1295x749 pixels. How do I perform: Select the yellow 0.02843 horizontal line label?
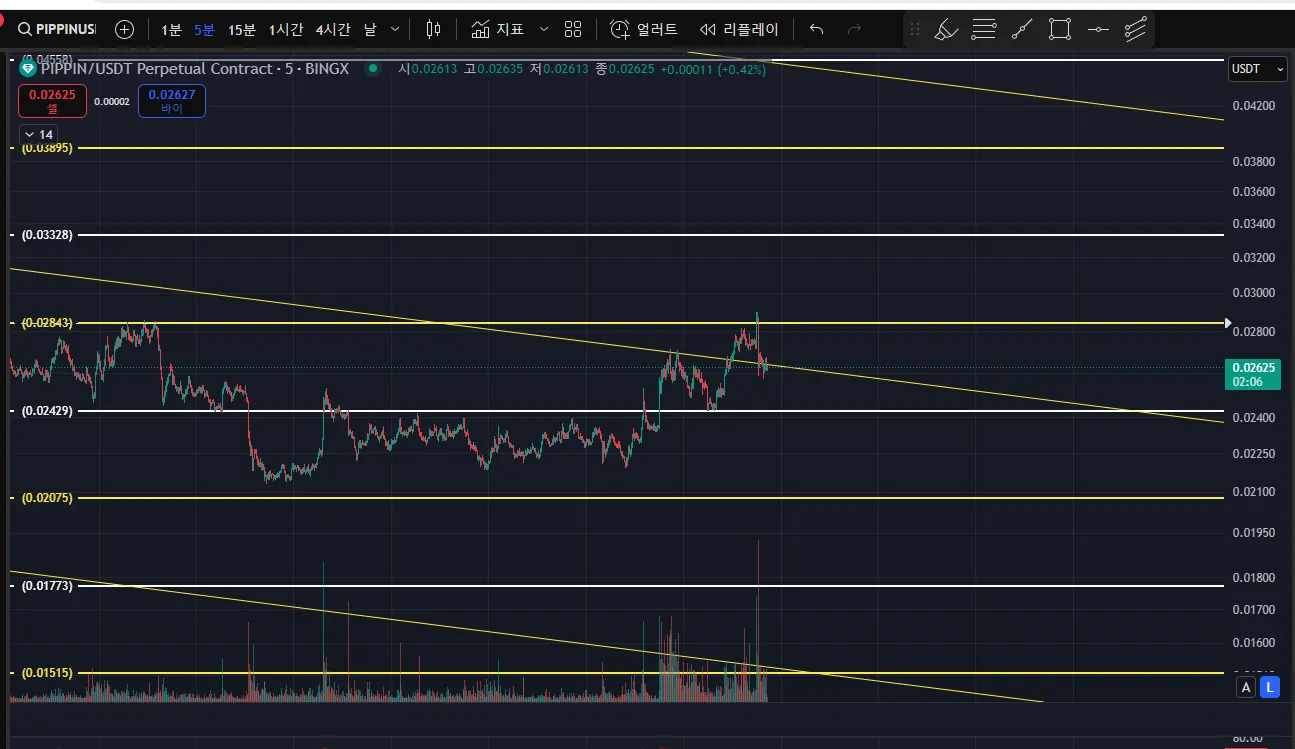pos(47,322)
